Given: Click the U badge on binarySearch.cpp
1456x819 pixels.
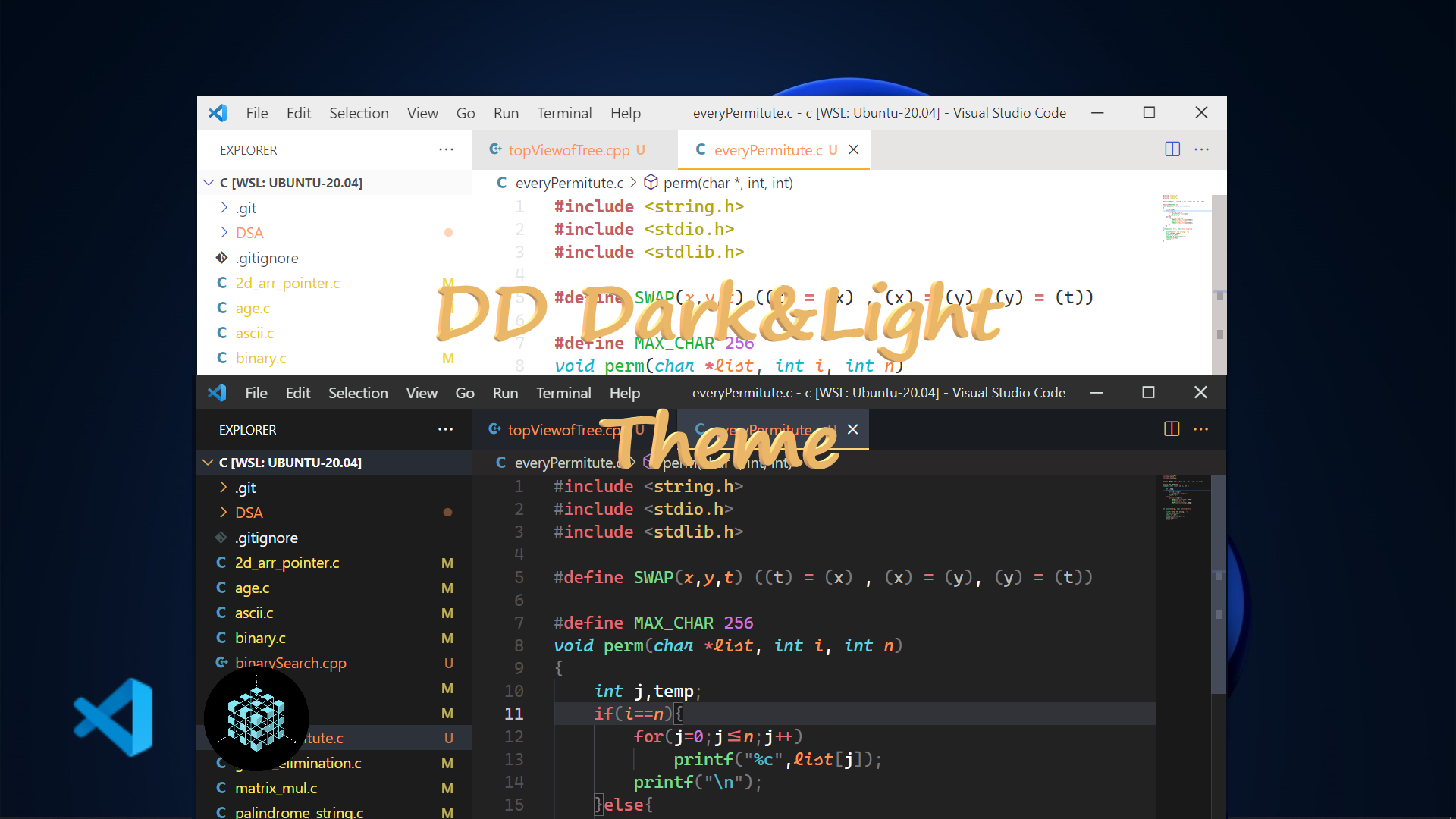Looking at the screenshot, I should 449,663.
